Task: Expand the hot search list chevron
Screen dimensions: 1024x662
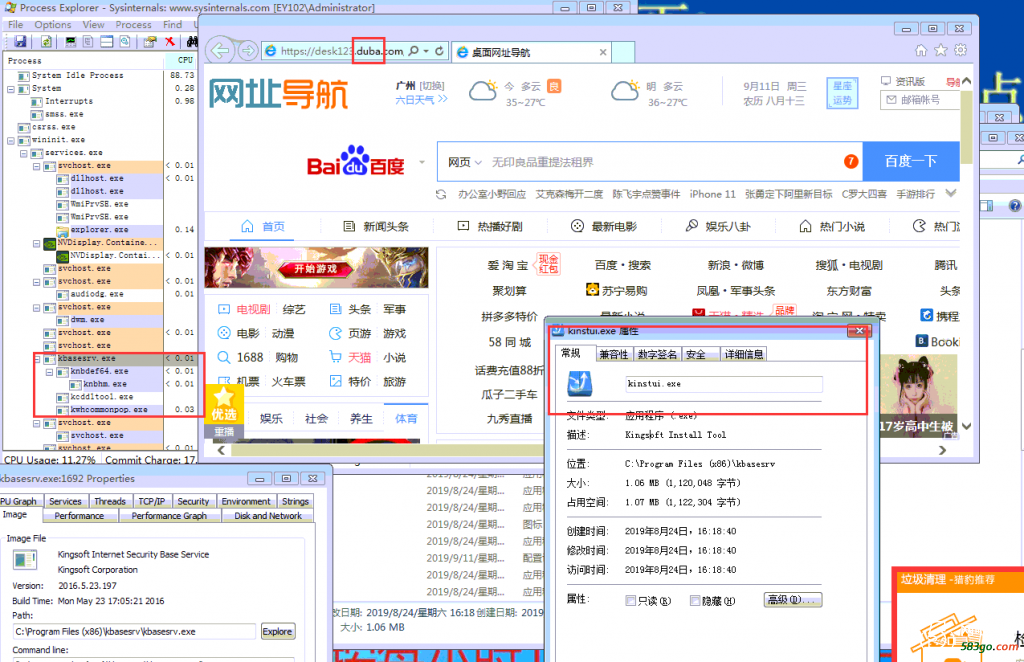Action: point(951,194)
